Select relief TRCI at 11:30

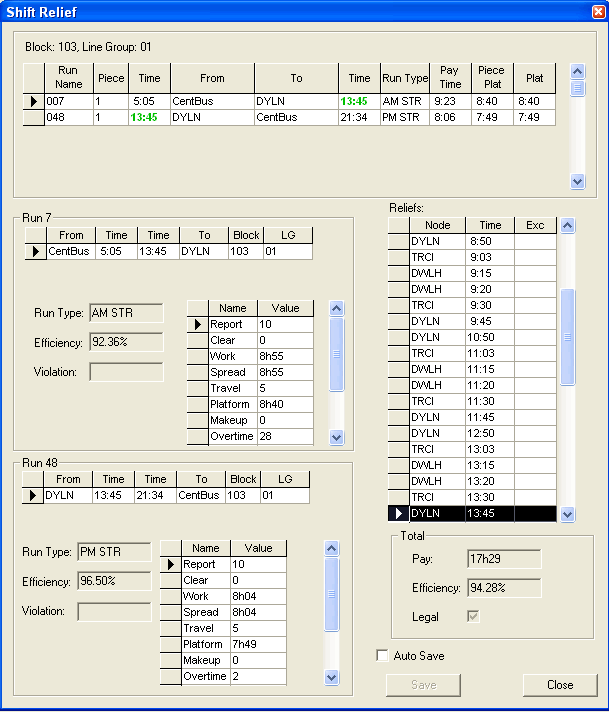point(472,401)
